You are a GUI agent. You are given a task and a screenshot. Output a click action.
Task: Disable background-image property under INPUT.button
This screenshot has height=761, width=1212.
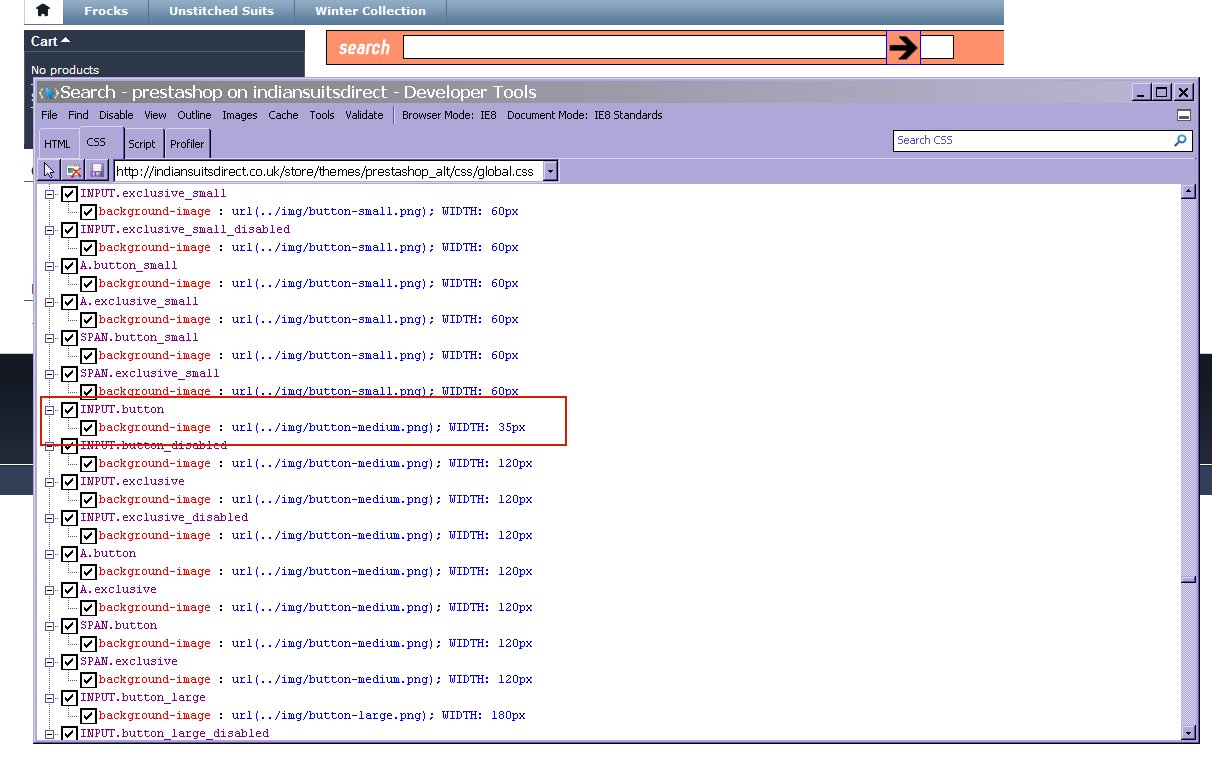click(88, 428)
